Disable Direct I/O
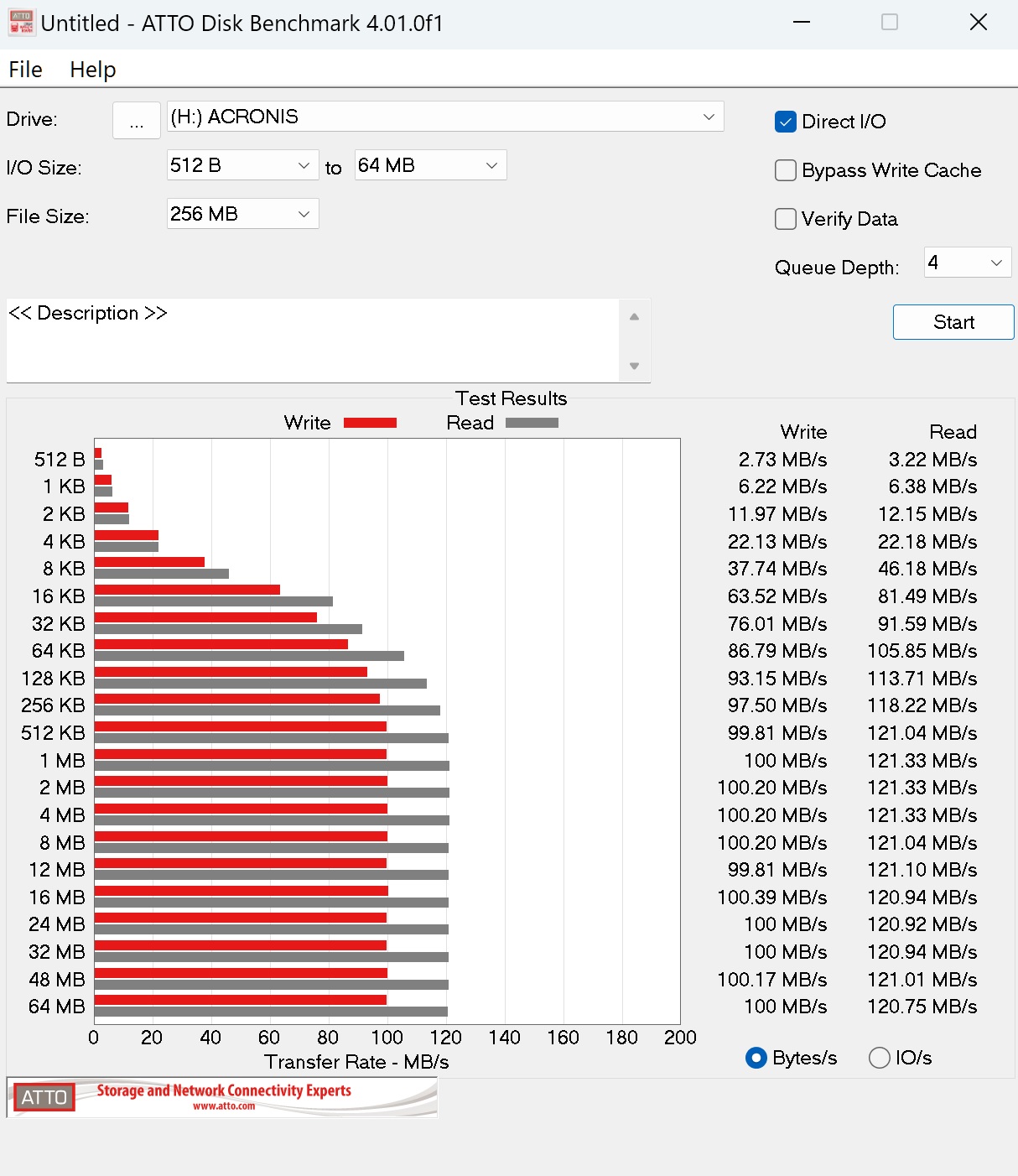 (785, 122)
